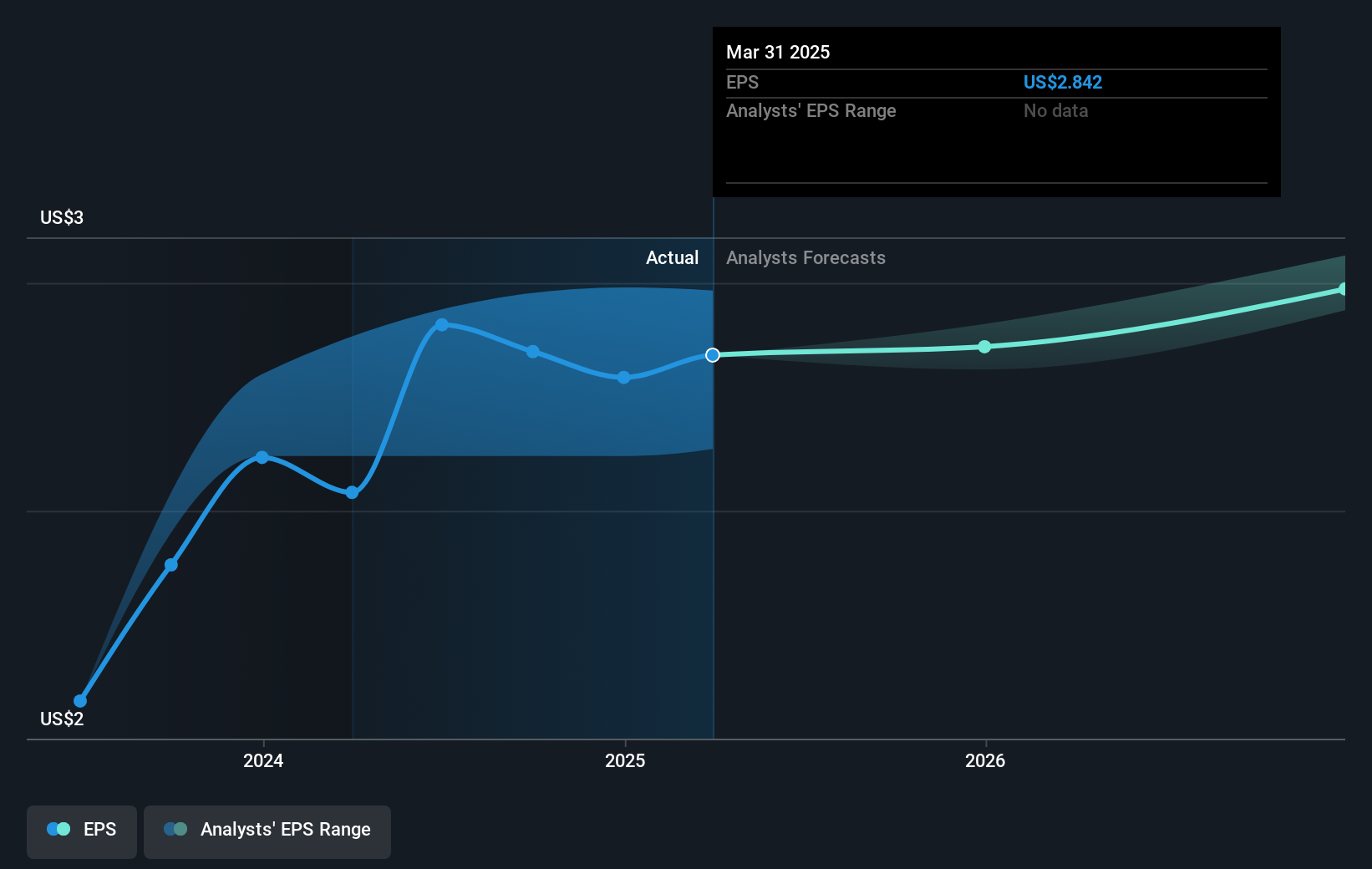Click the Actual label
Screen dimensions: 1372x869
tap(672, 257)
